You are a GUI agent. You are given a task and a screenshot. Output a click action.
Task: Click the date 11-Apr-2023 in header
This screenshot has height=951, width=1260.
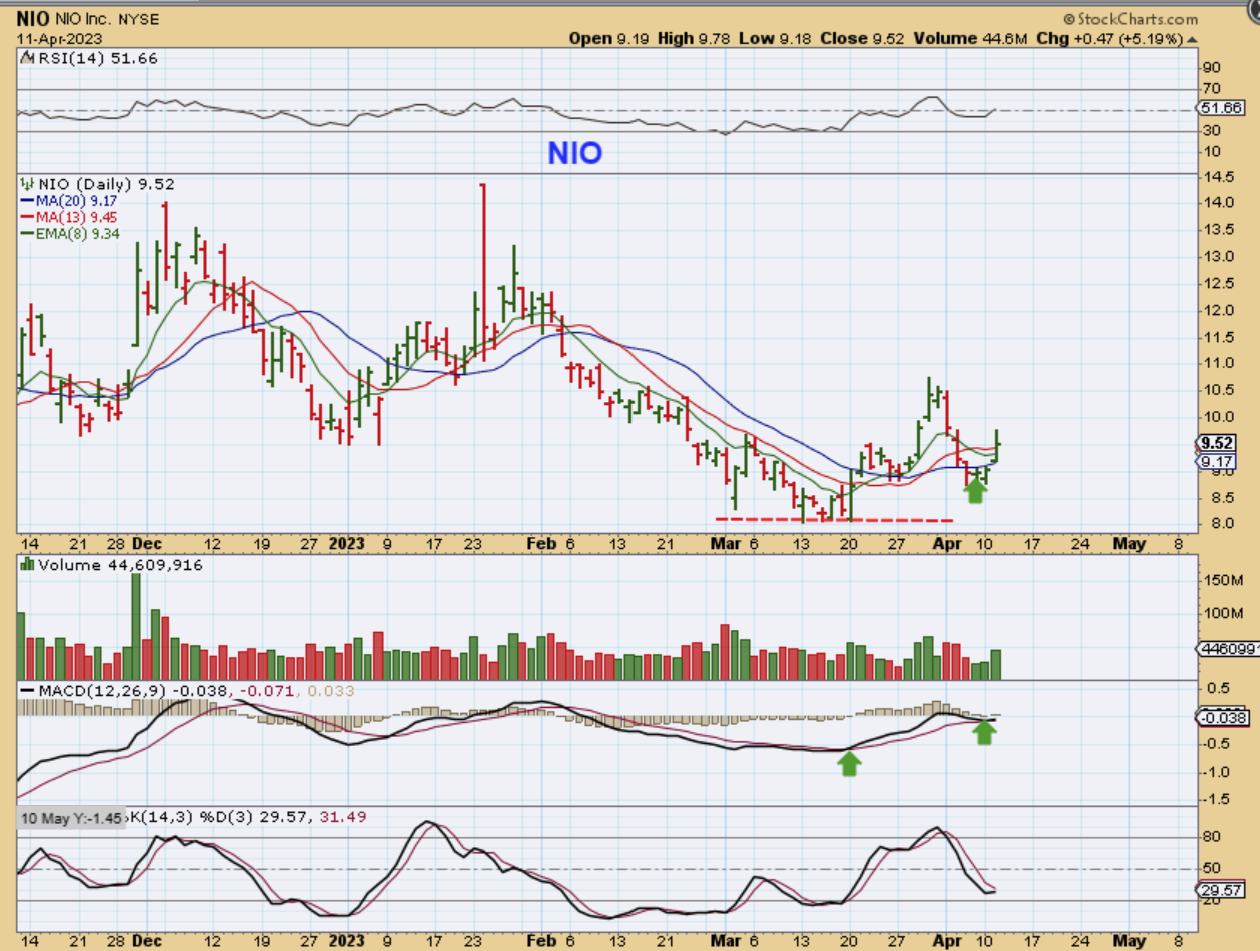coord(57,38)
